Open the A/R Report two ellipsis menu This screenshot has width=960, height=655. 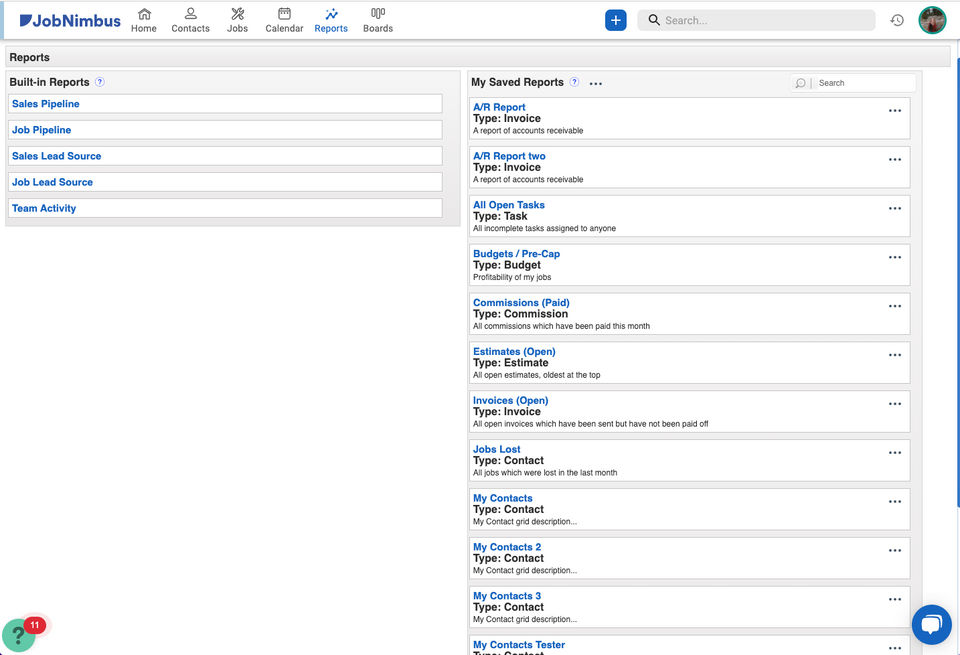[x=895, y=160]
